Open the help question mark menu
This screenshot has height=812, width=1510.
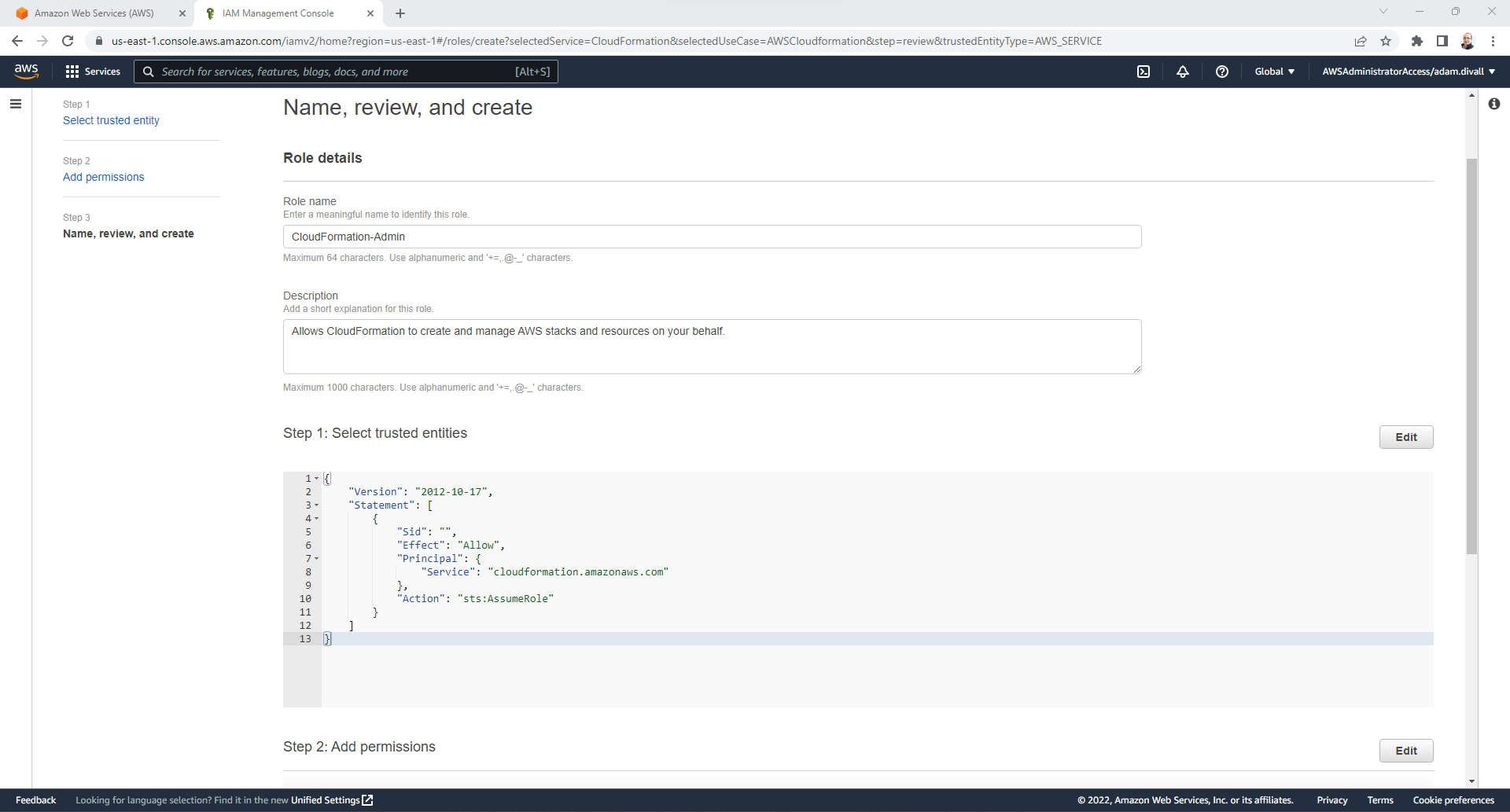click(x=1222, y=72)
